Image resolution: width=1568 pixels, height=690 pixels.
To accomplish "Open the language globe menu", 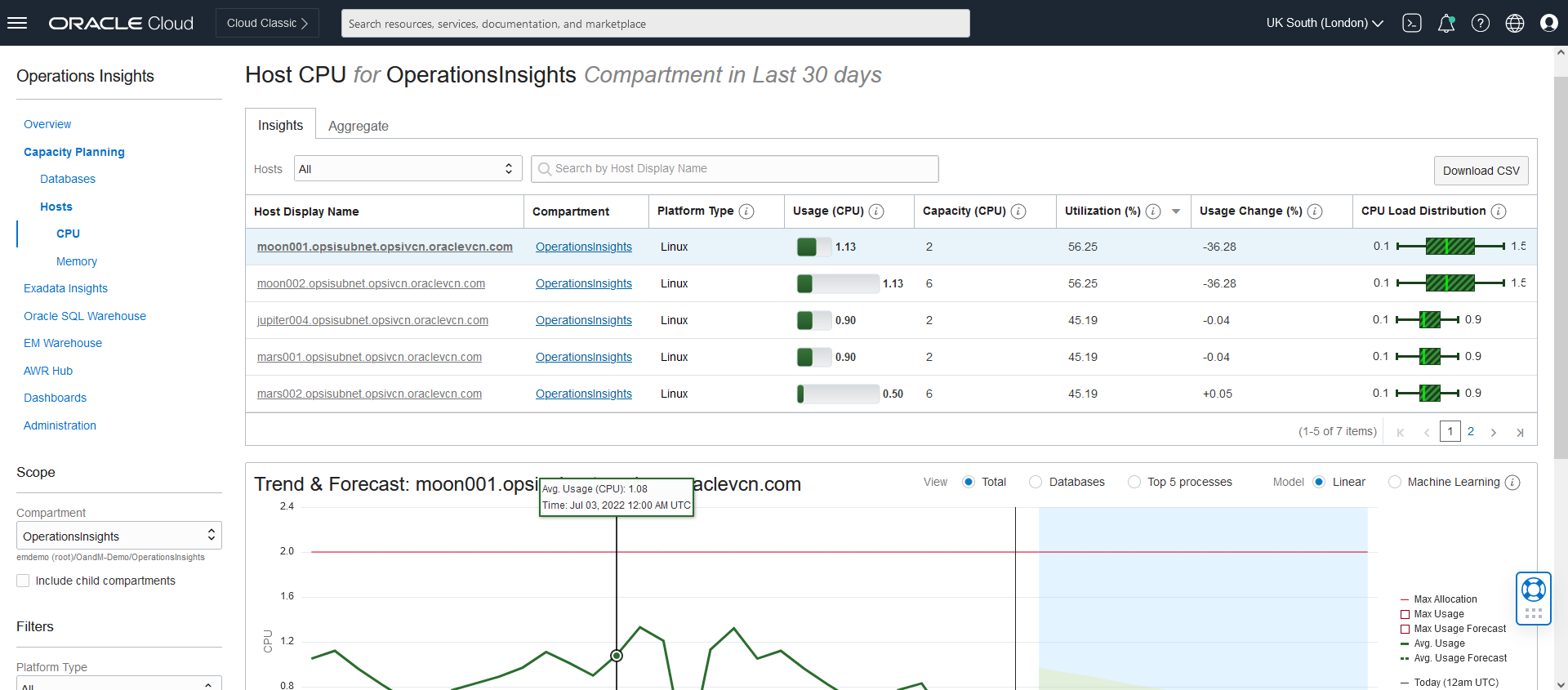I will click(1514, 23).
